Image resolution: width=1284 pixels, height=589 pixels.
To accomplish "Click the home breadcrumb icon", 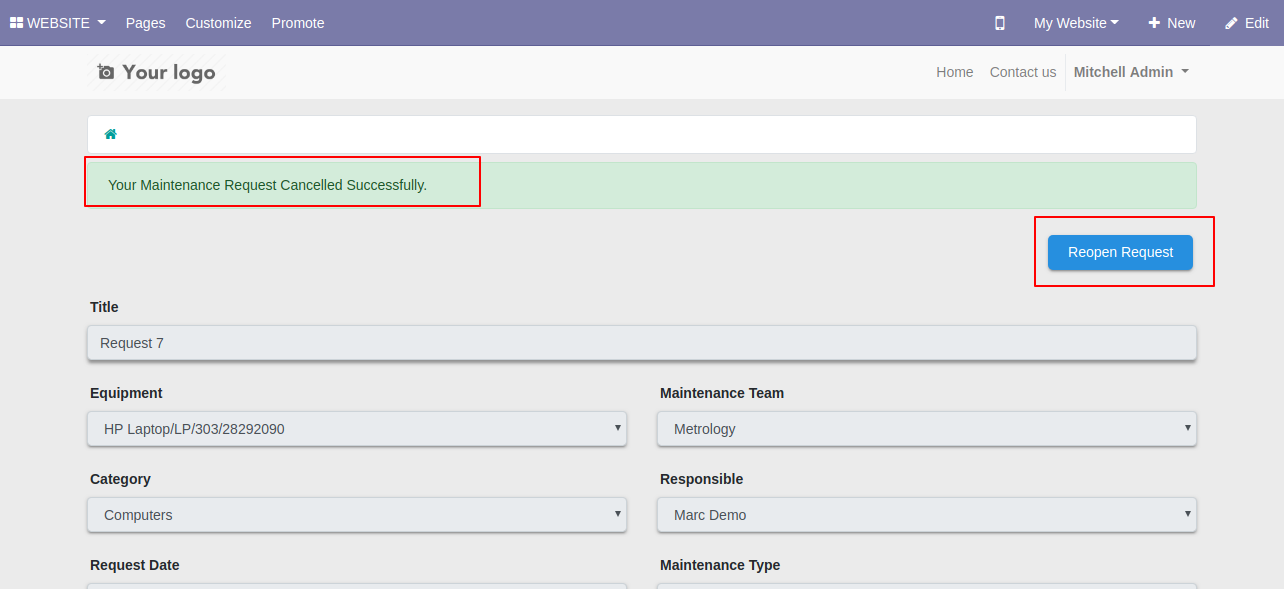I will (x=111, y=134).
